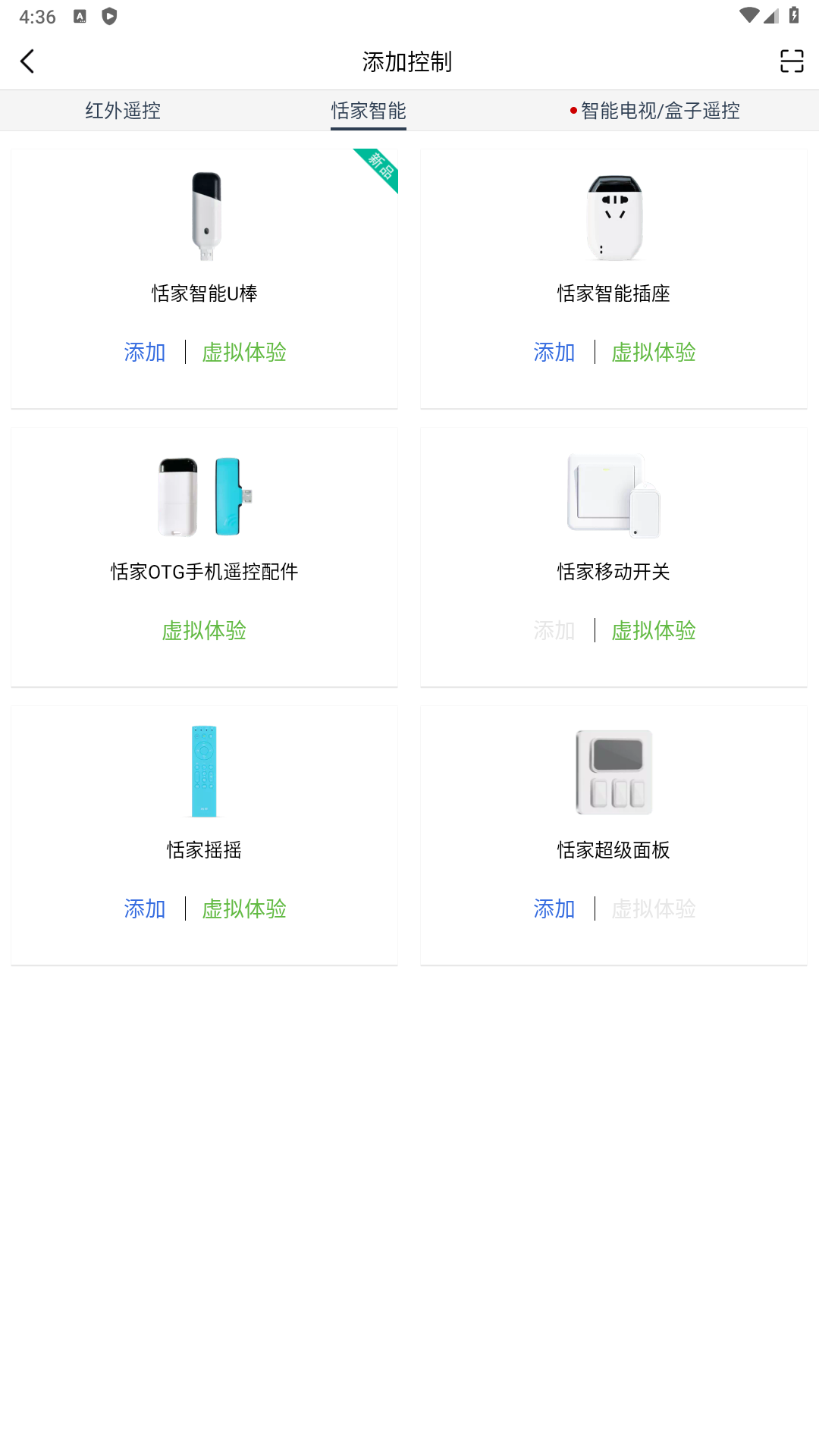Tap the 恬家智能插座 socket image
The width and height of the screenshot is (819, 1456).
[x=614, y=217]
